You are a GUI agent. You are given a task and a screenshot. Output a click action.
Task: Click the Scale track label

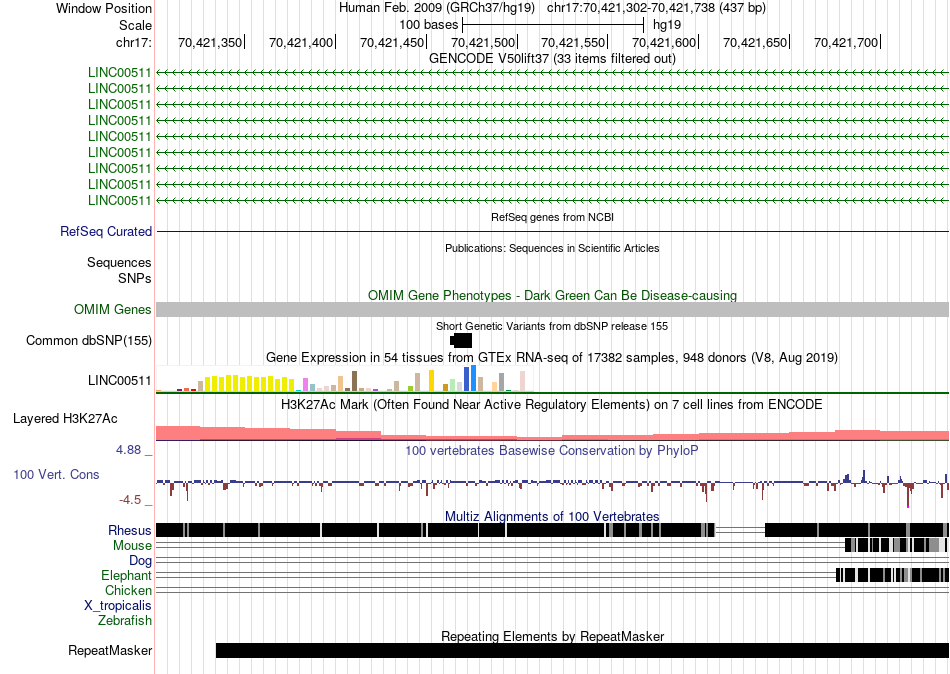135,25
